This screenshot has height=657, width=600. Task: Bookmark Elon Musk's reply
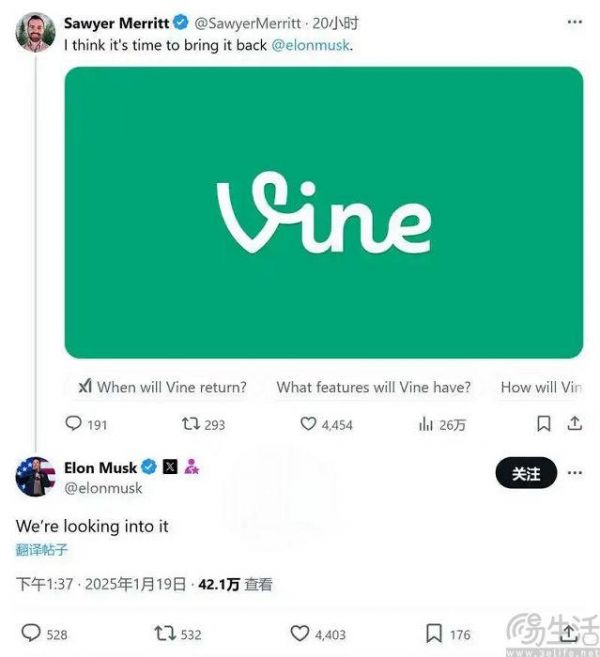[x=434, y=633]
